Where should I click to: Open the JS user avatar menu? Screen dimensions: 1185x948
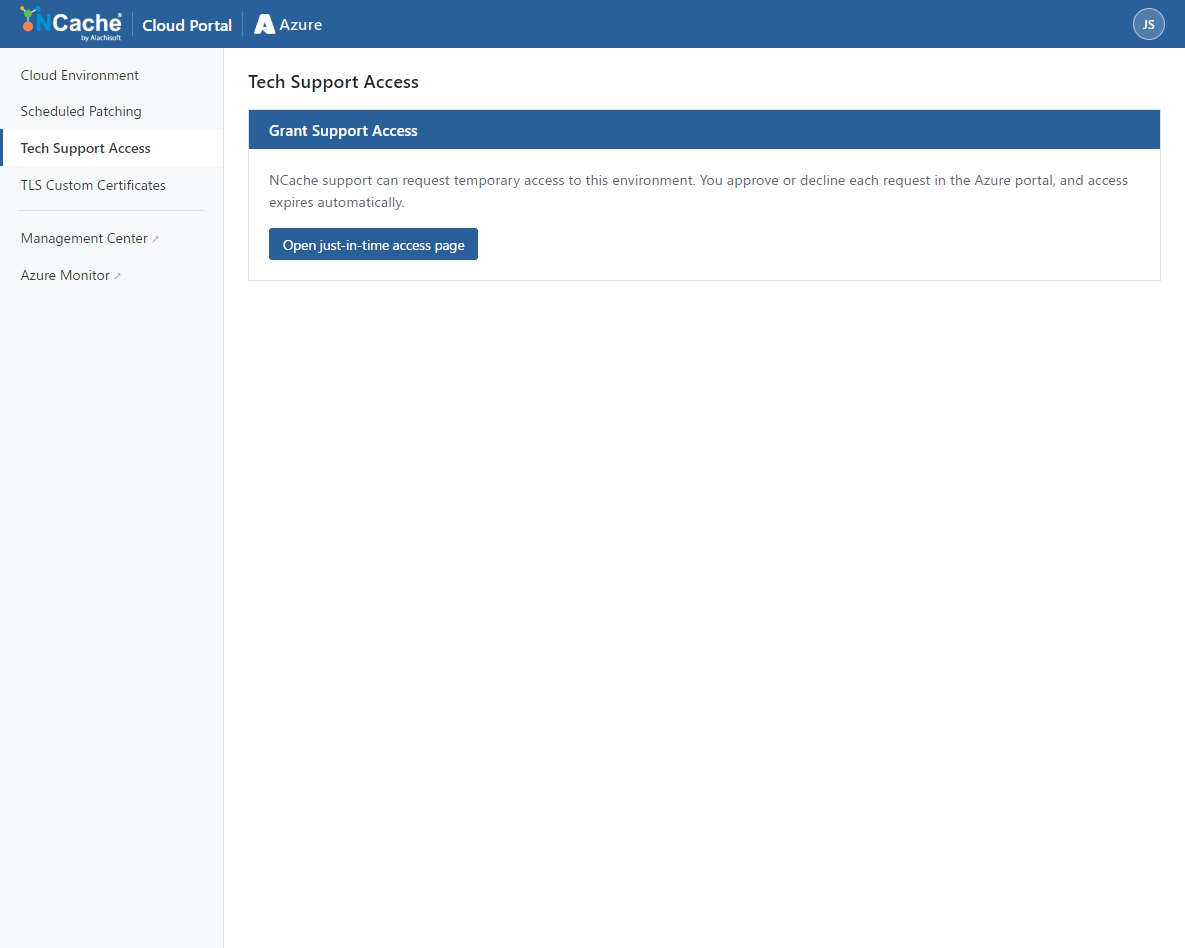pos(1148,24)
